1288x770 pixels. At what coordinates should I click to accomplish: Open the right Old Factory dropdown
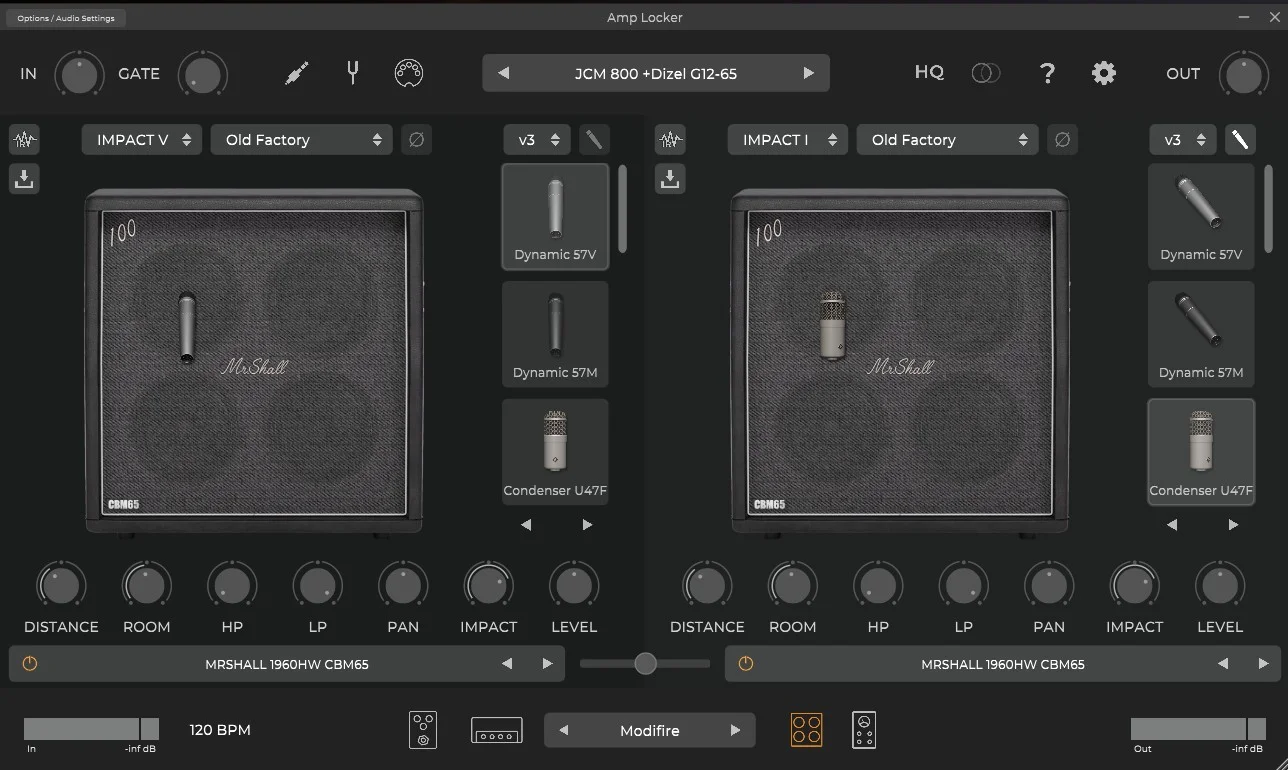click(x=947, y=140)
